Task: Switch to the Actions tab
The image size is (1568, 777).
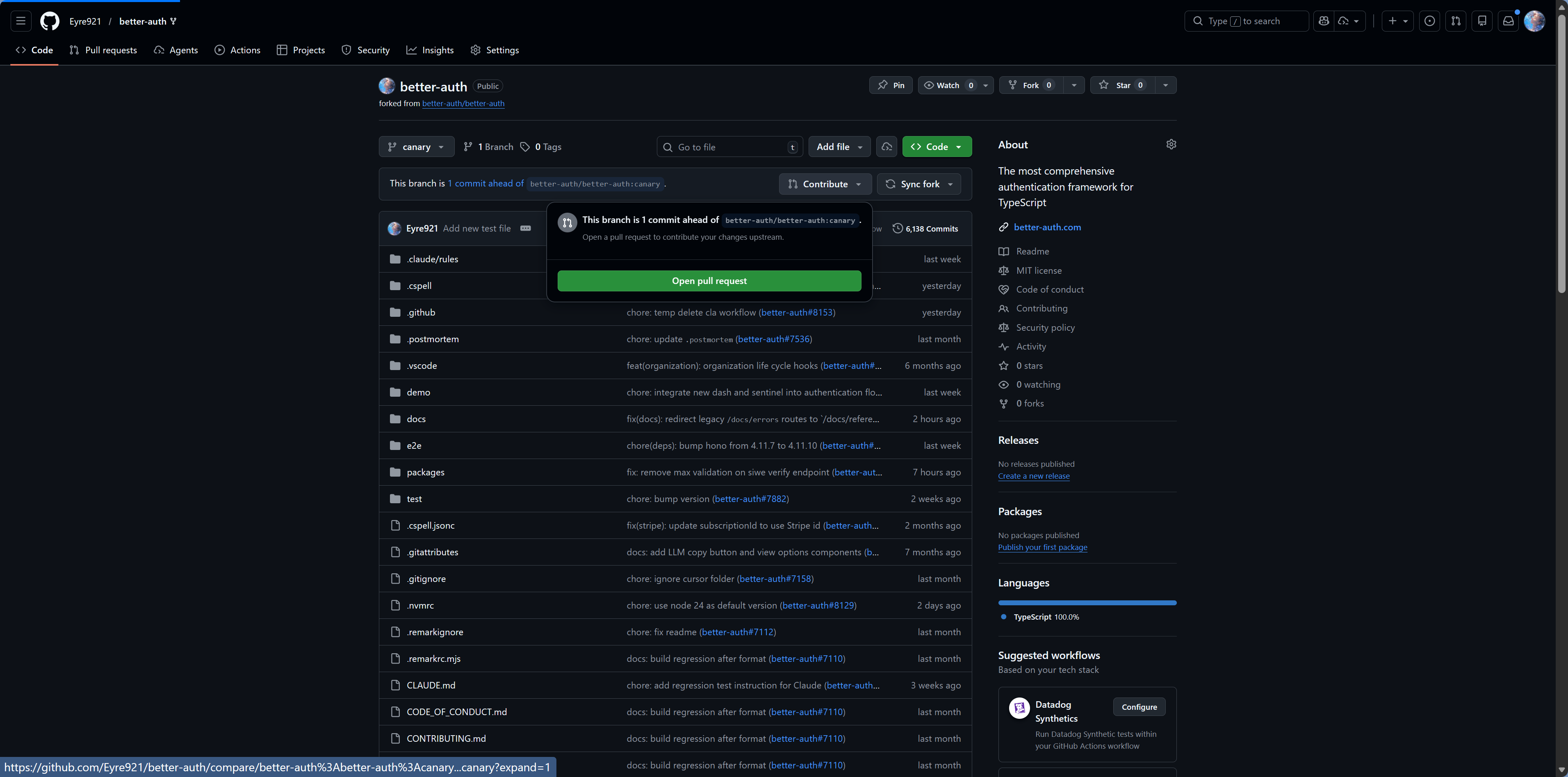Action: (x=237, y=50)
